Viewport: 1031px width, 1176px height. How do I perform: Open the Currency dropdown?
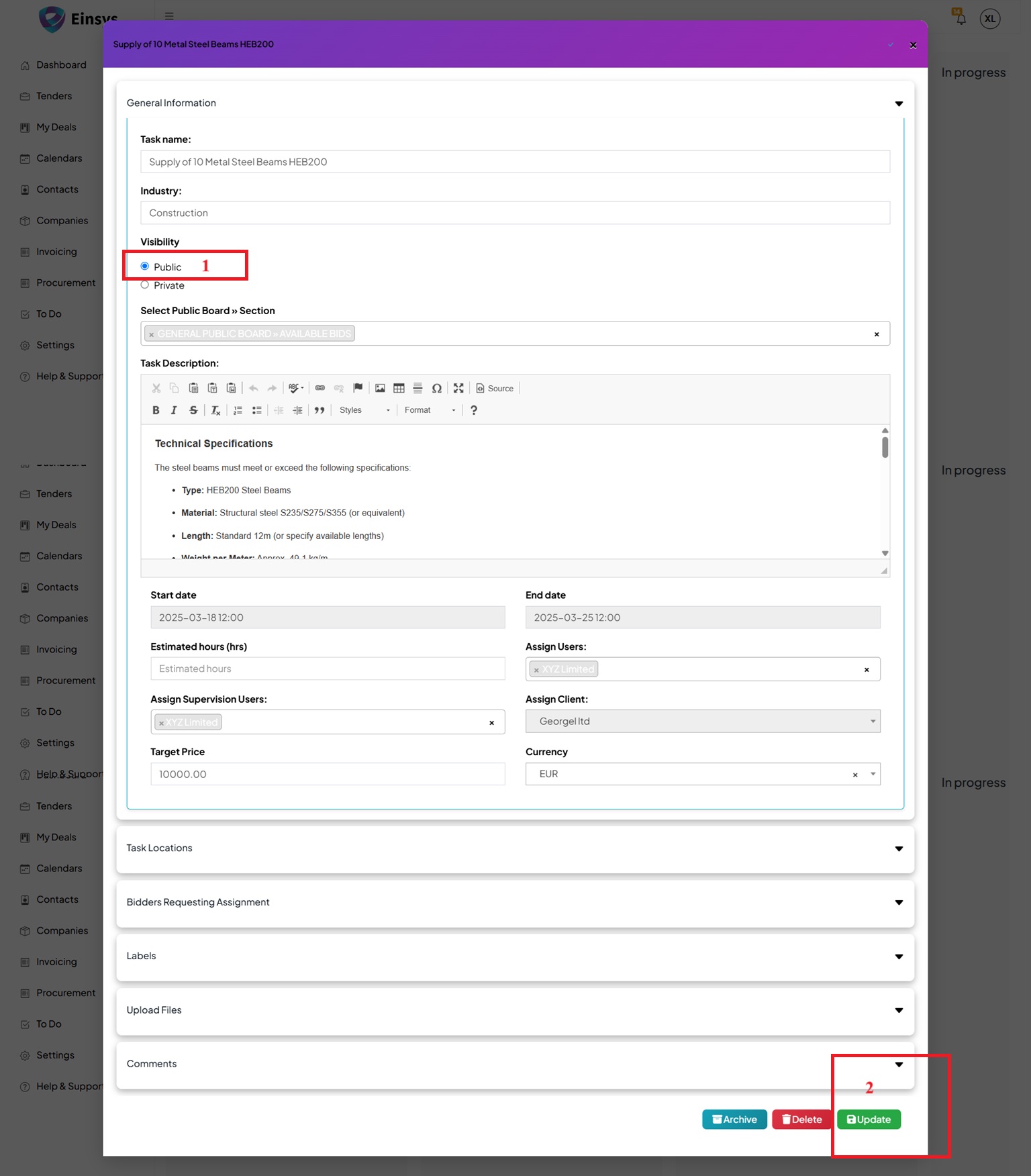coord(873,774)
